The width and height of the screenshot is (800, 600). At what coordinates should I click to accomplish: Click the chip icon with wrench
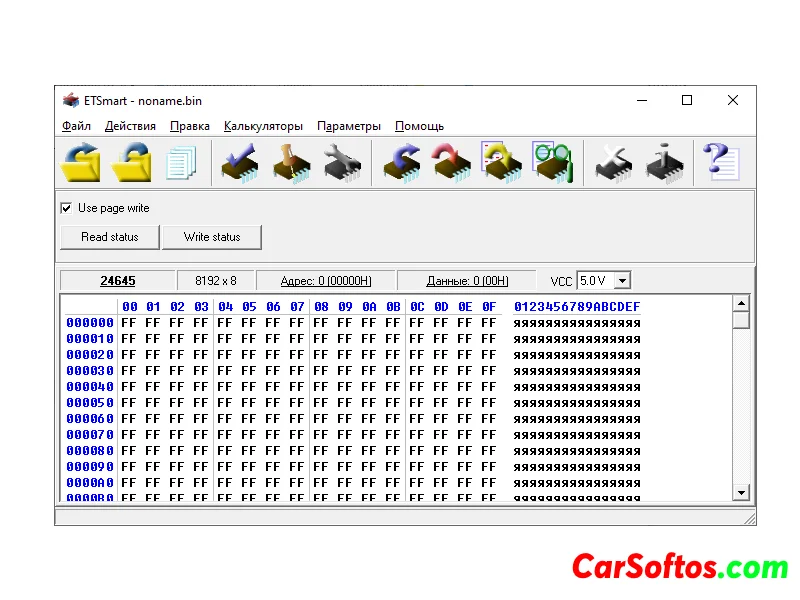pos(341,162)
